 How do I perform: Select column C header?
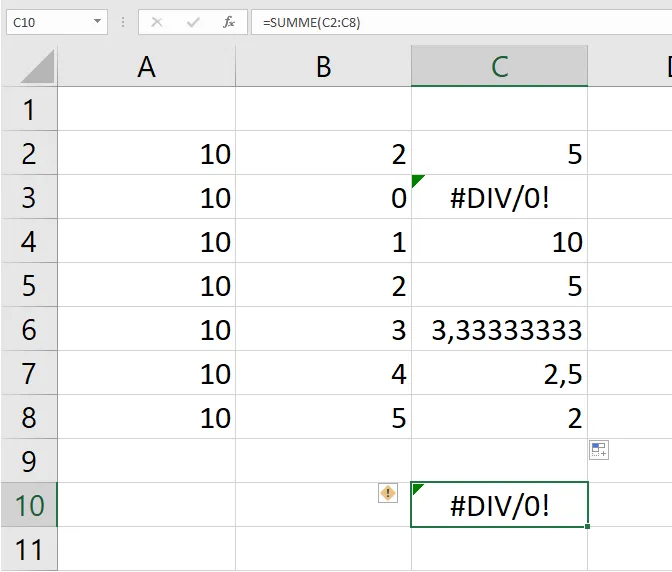[499, 67]
